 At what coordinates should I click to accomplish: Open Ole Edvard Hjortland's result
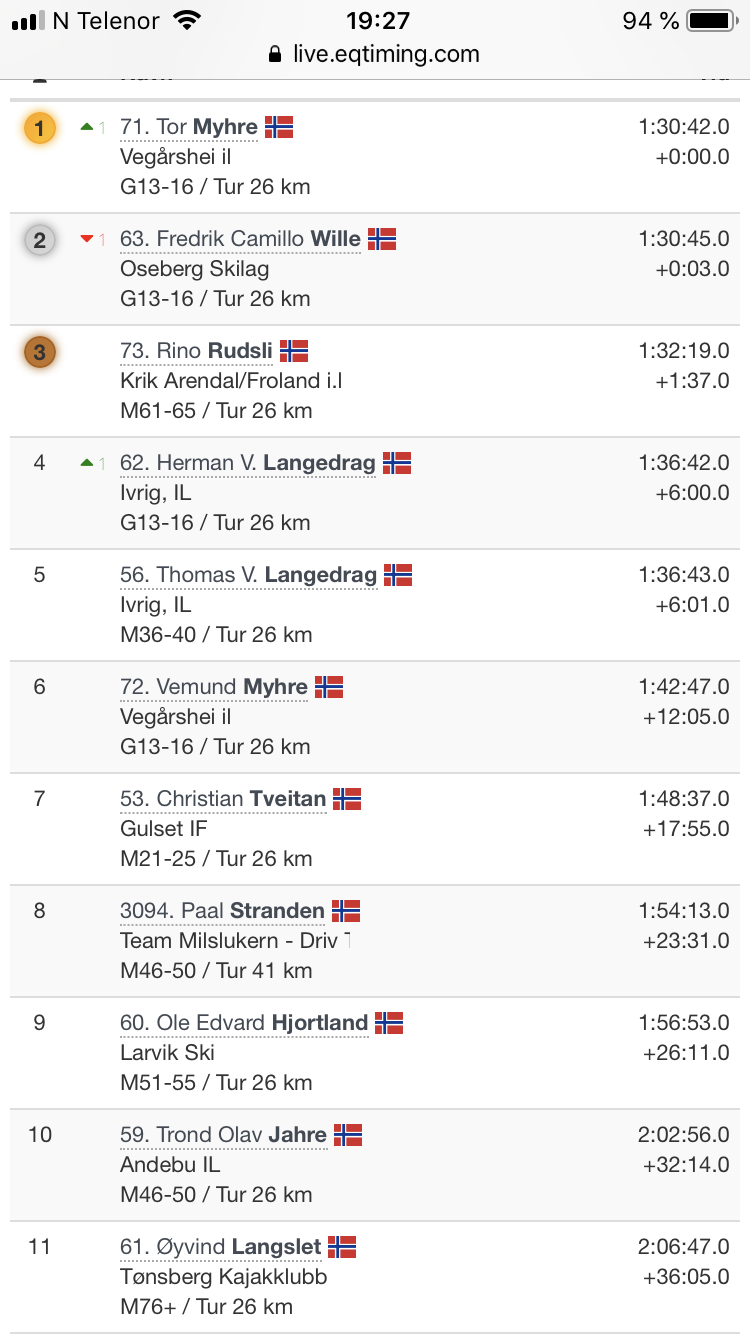[244, 1023]
